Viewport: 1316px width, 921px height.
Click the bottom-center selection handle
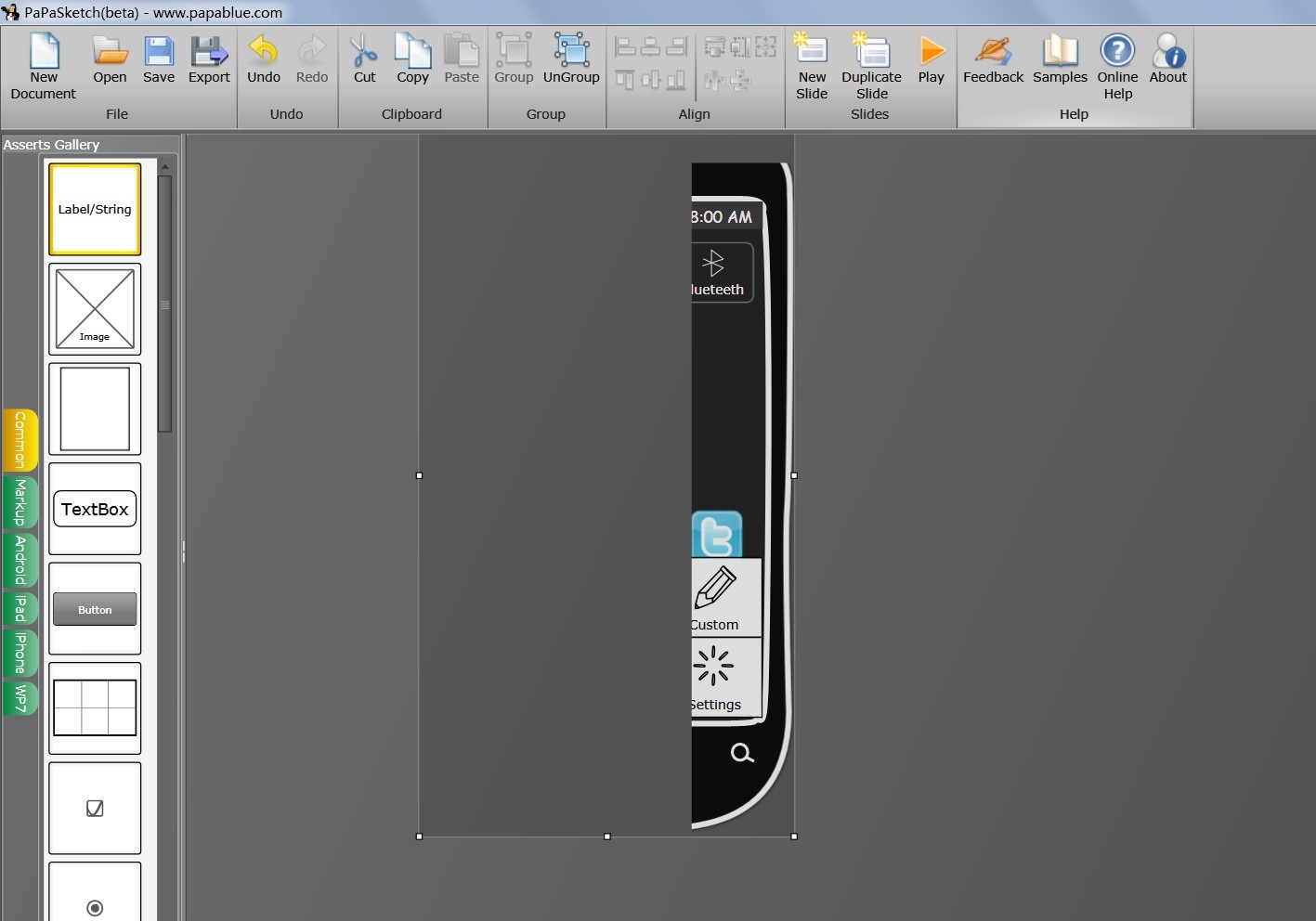pos(607,837)
